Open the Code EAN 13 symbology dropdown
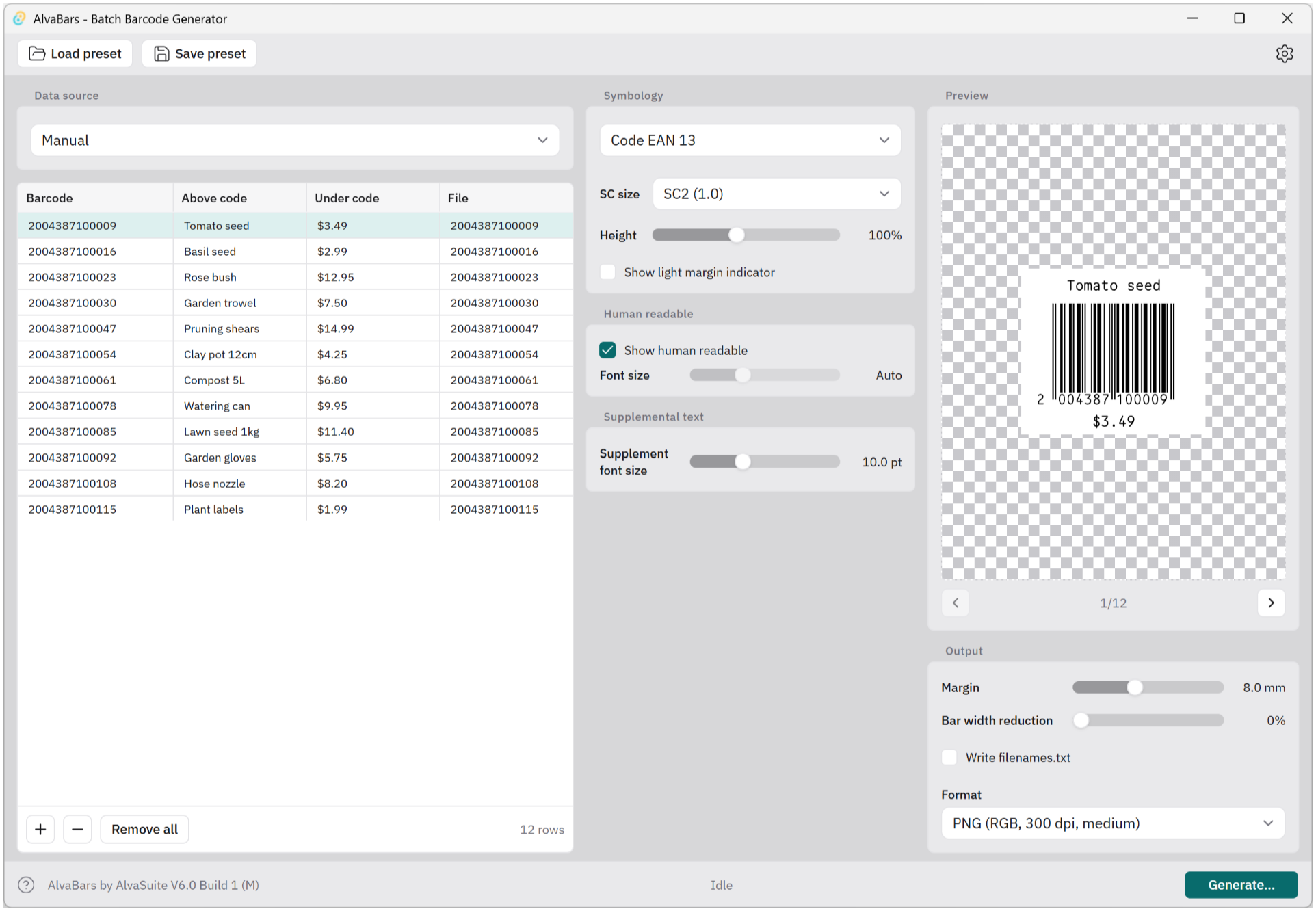The width and height of the screenshot is (1316, 911). [750, 140]
